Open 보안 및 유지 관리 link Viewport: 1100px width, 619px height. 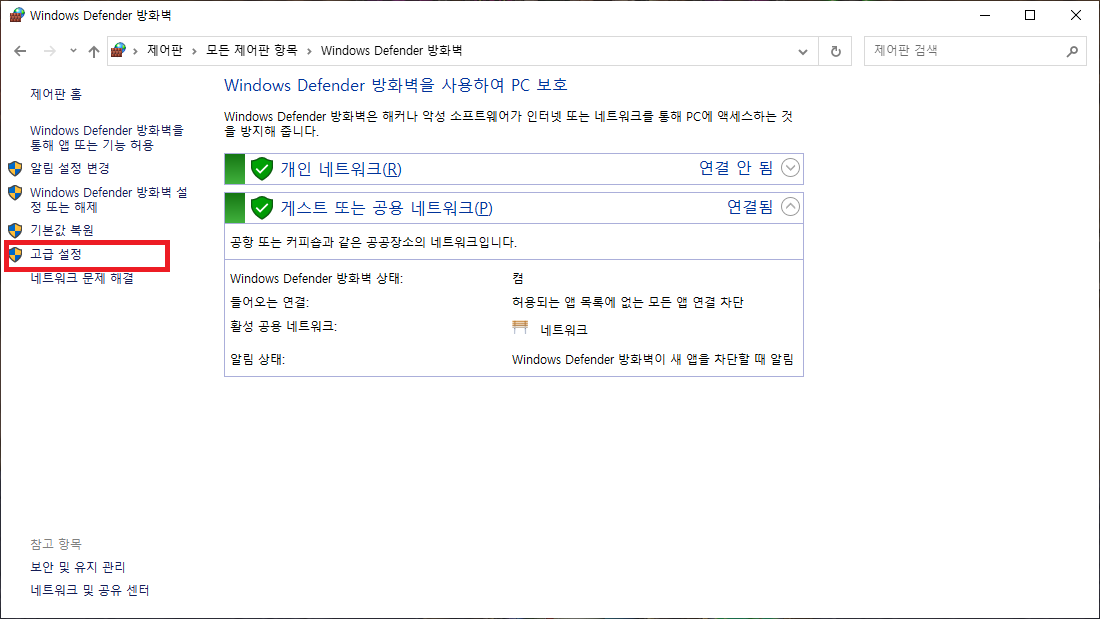(x=78, y=567)
